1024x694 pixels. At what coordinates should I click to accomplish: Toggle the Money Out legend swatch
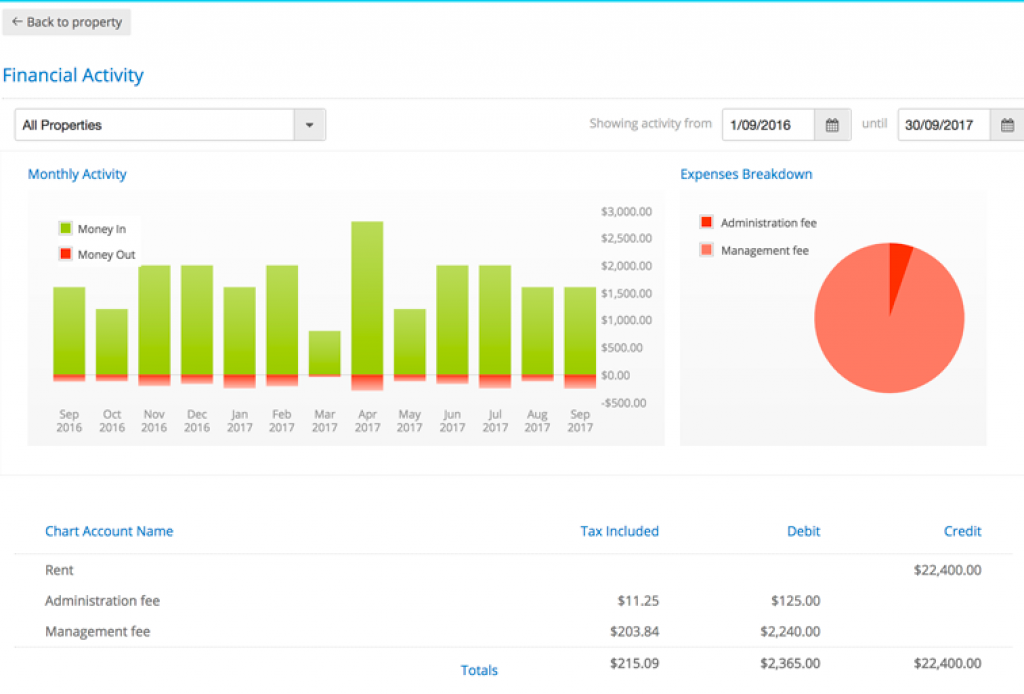point(66,255)
